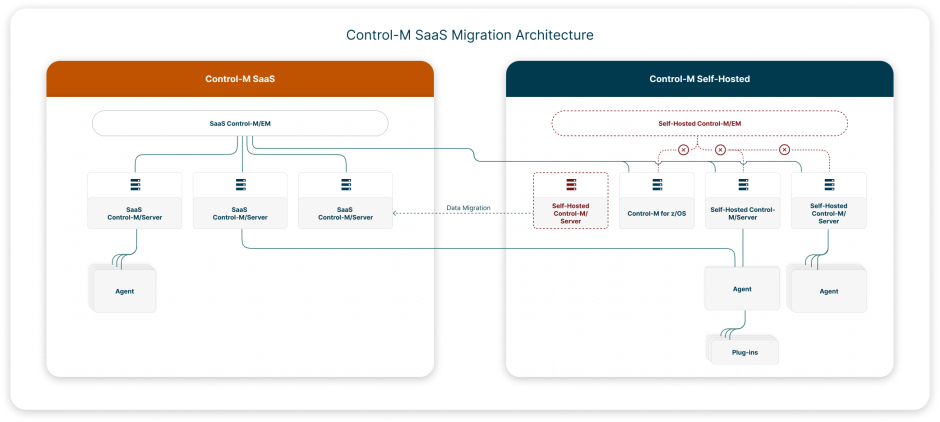
Task: Click server icon of the rightmost Self-Hosted server
Action: pos(828,185)
